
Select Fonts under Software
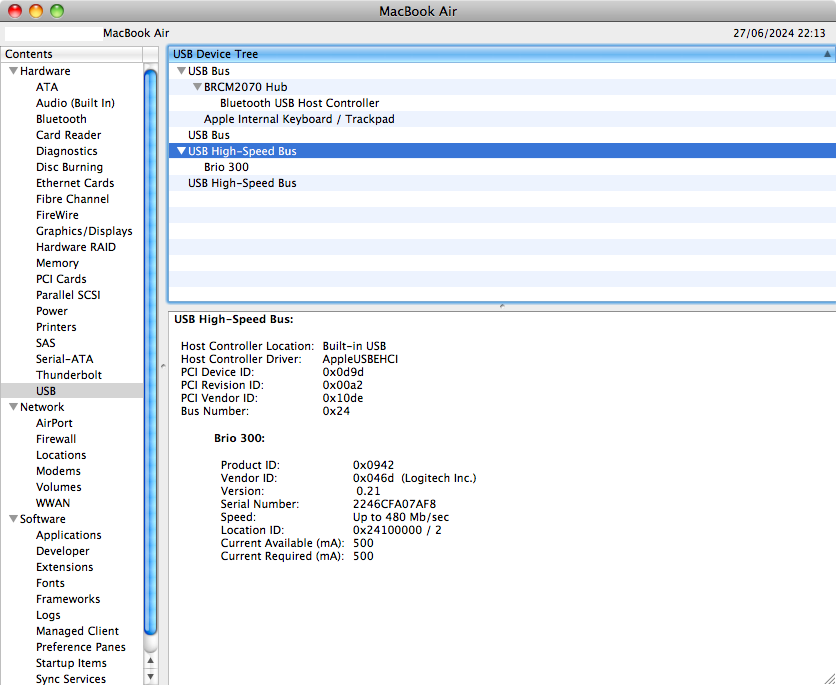pos(50,583)
